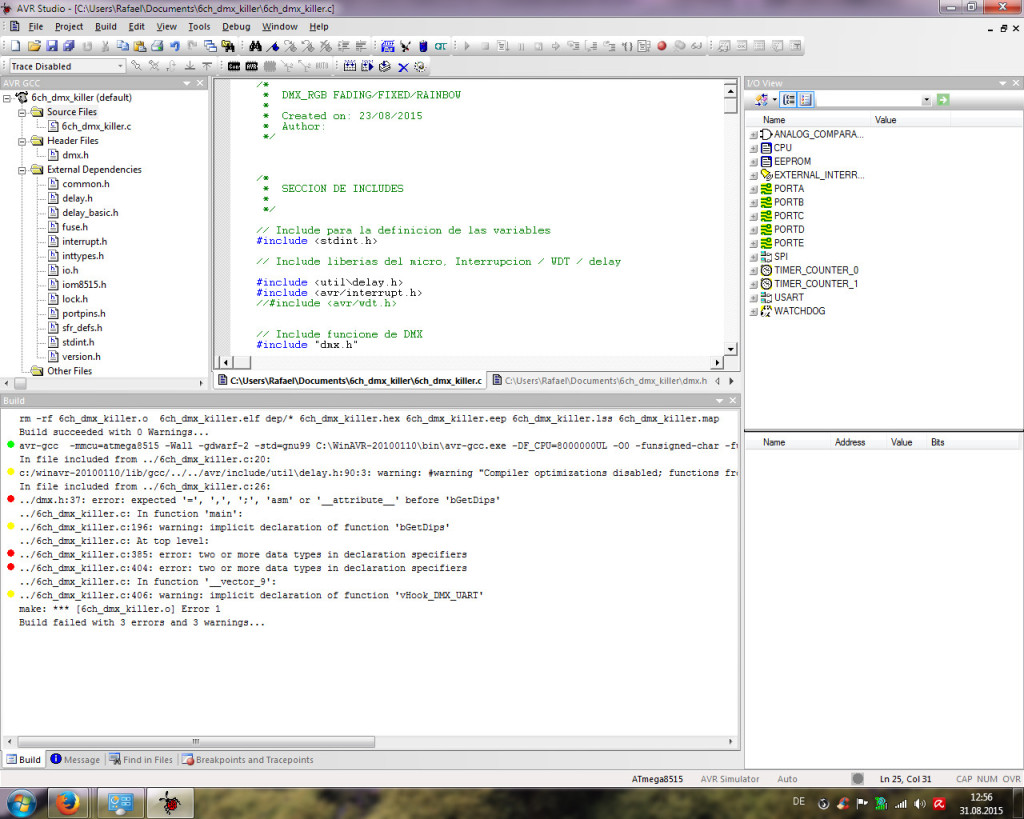Click the Find binoculars icon
Screen dimensions: 1024x819
tap(255, 46)
